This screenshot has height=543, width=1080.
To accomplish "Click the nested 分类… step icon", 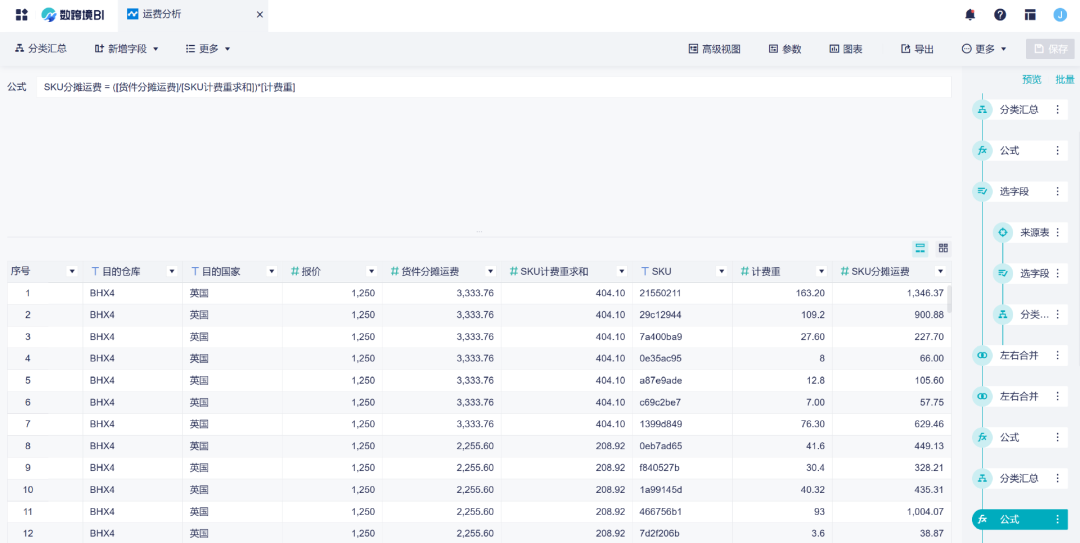I will click(1003, 314).
